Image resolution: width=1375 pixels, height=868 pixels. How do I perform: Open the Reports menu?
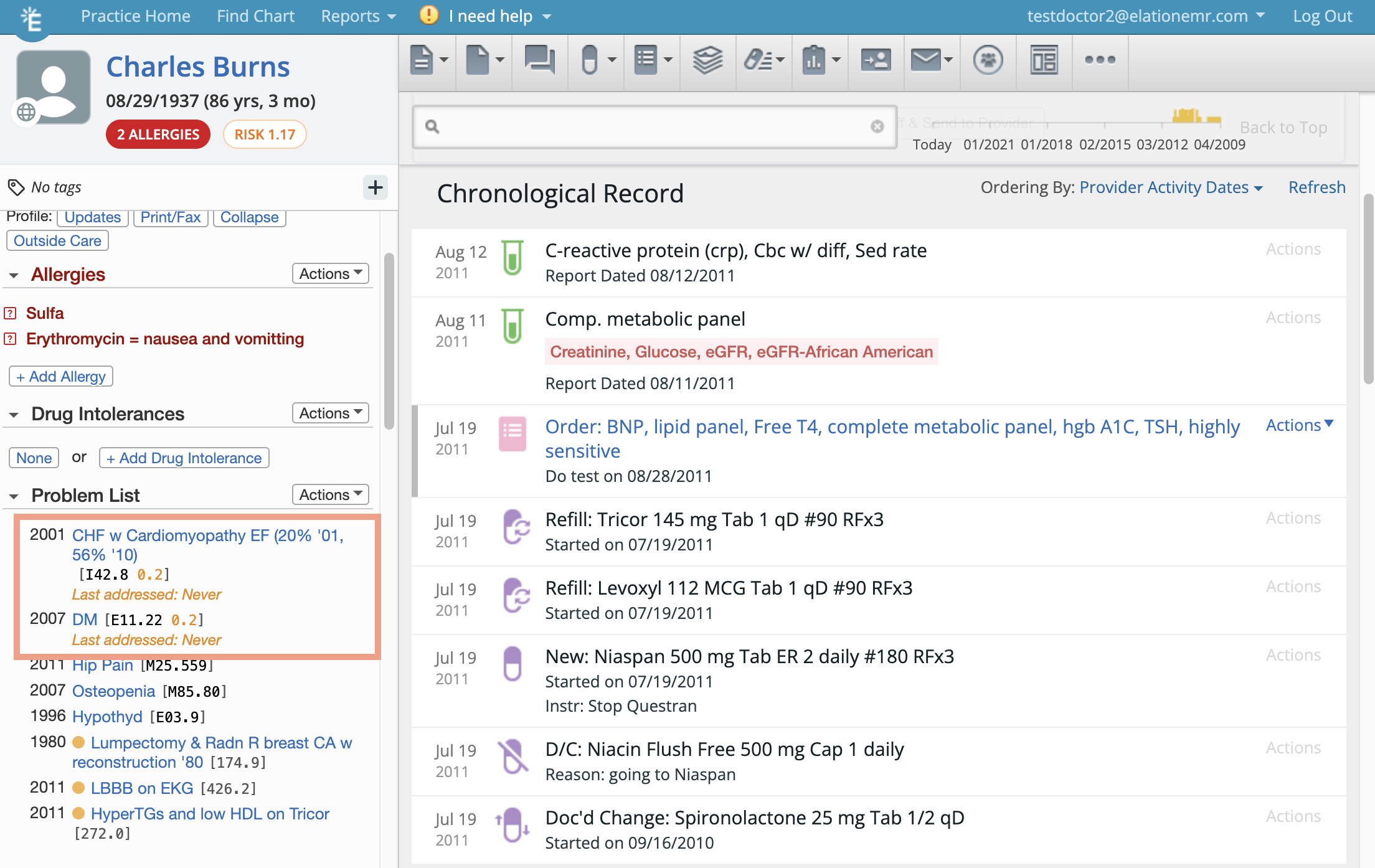click(358, 16)
